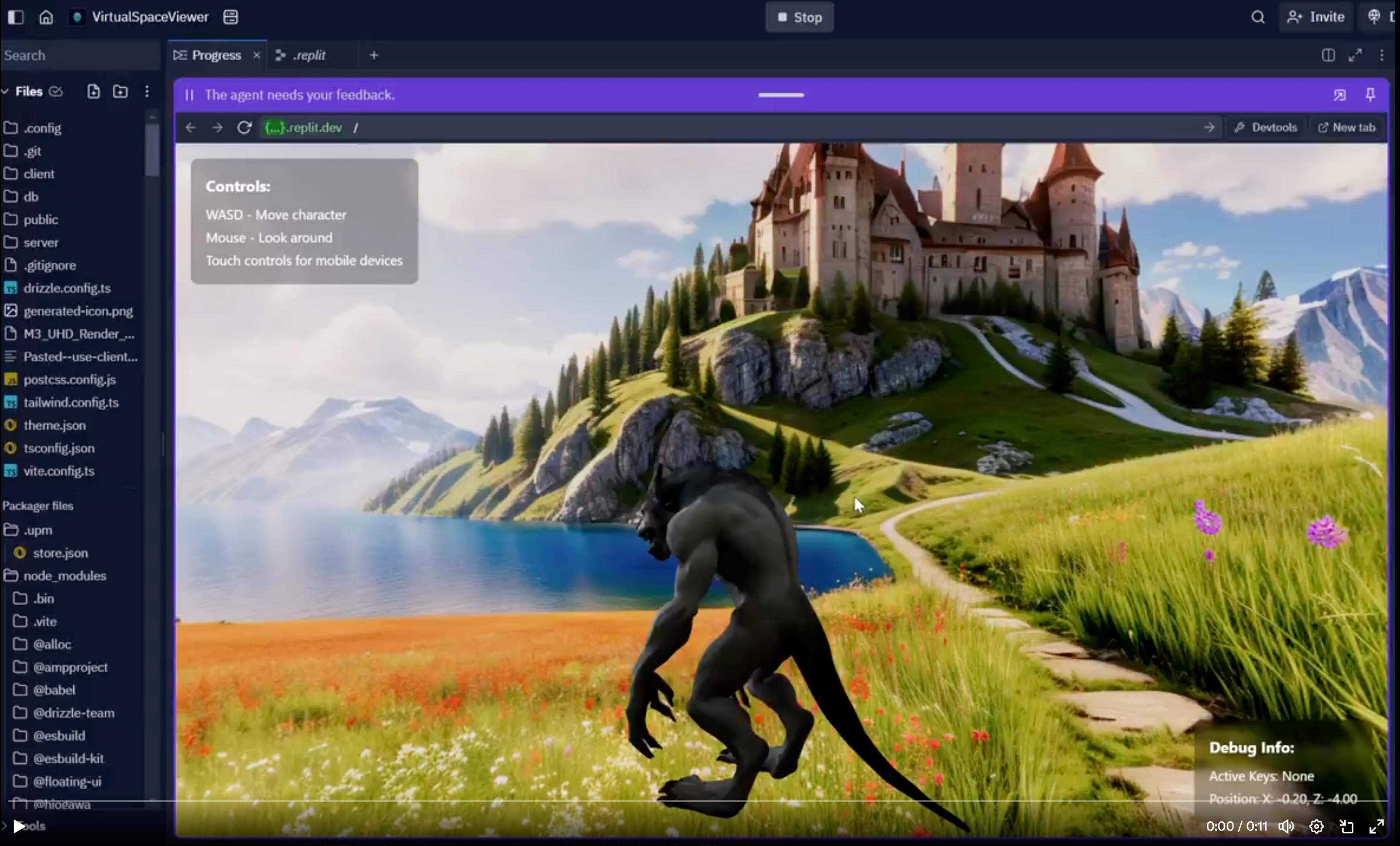Click the new file icon in Files
The height and width of the screenshot is (846, 1400).
[94, 91]
